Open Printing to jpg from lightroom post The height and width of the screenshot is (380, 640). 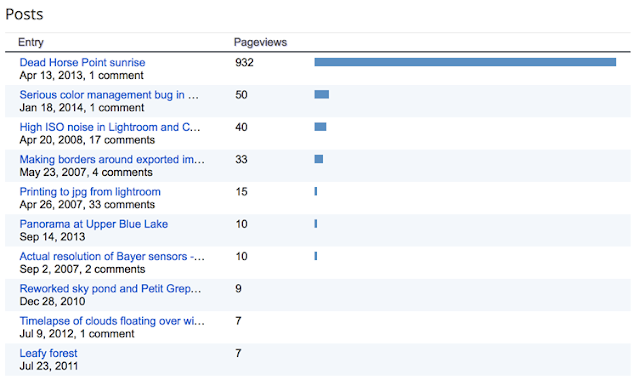coord(90,191)
